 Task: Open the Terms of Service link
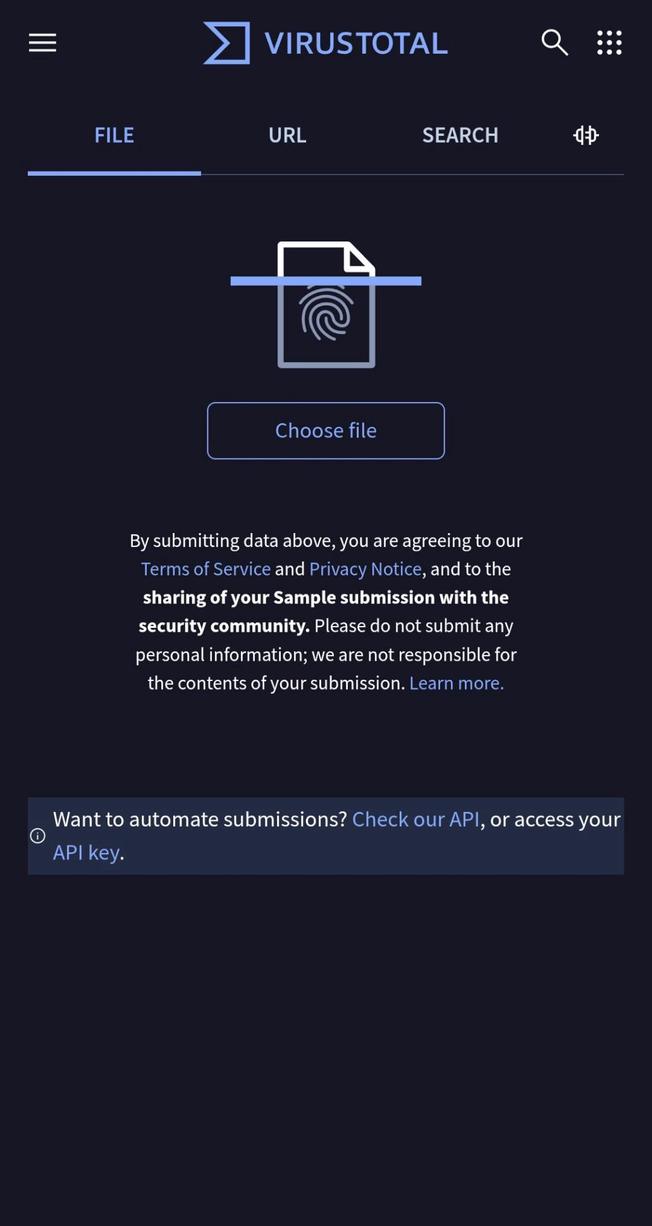click(x=206, y=566)
